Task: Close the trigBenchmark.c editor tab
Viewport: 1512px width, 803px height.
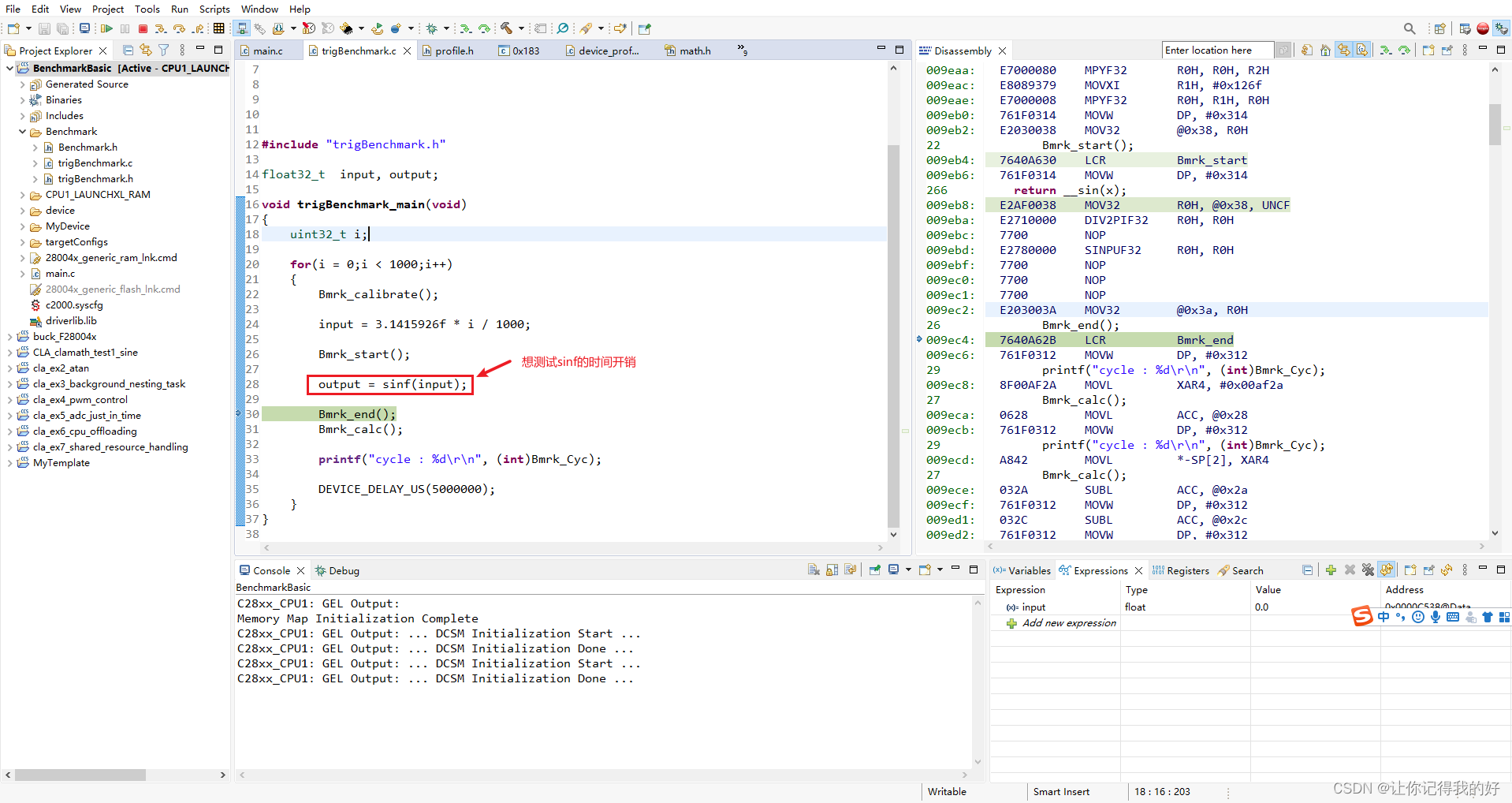Action: 407,50
